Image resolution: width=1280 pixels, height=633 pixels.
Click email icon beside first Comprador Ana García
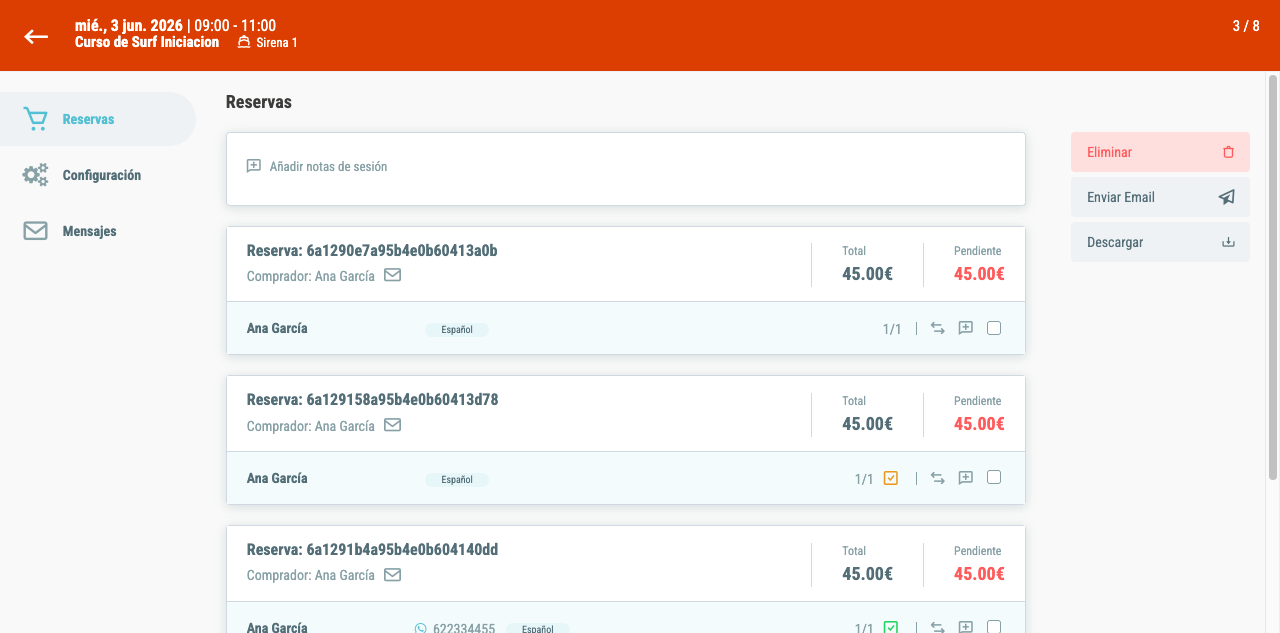tap(393, 275)
